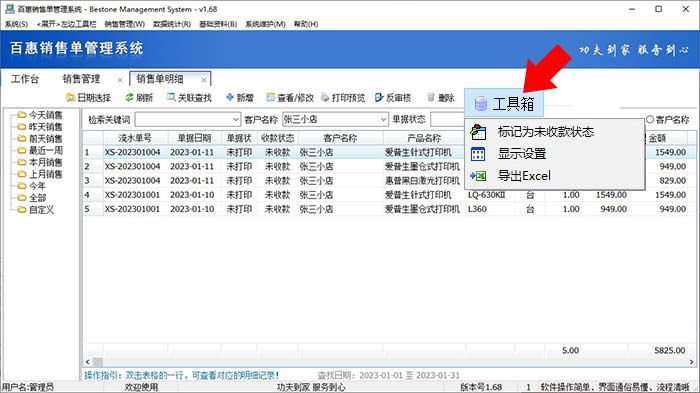
Task: Click the blue 新增 plus icon
Action: [x=229, y=97]
